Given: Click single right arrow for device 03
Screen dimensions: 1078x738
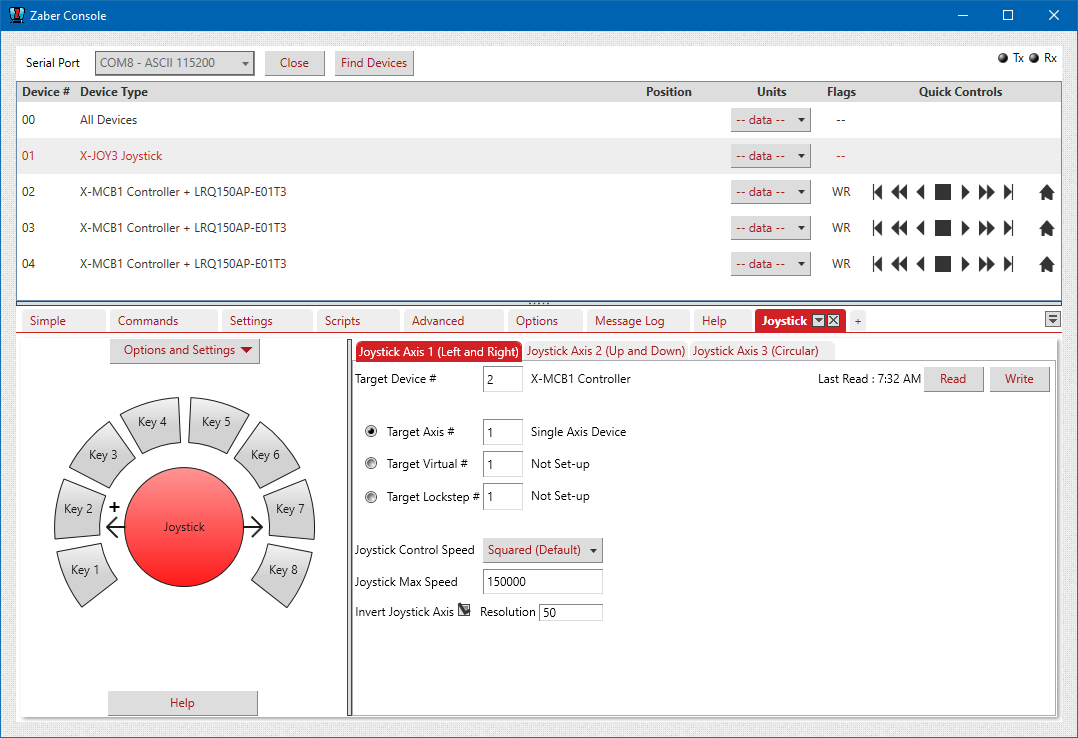Looking at the screenshot, I should [965, 228].
